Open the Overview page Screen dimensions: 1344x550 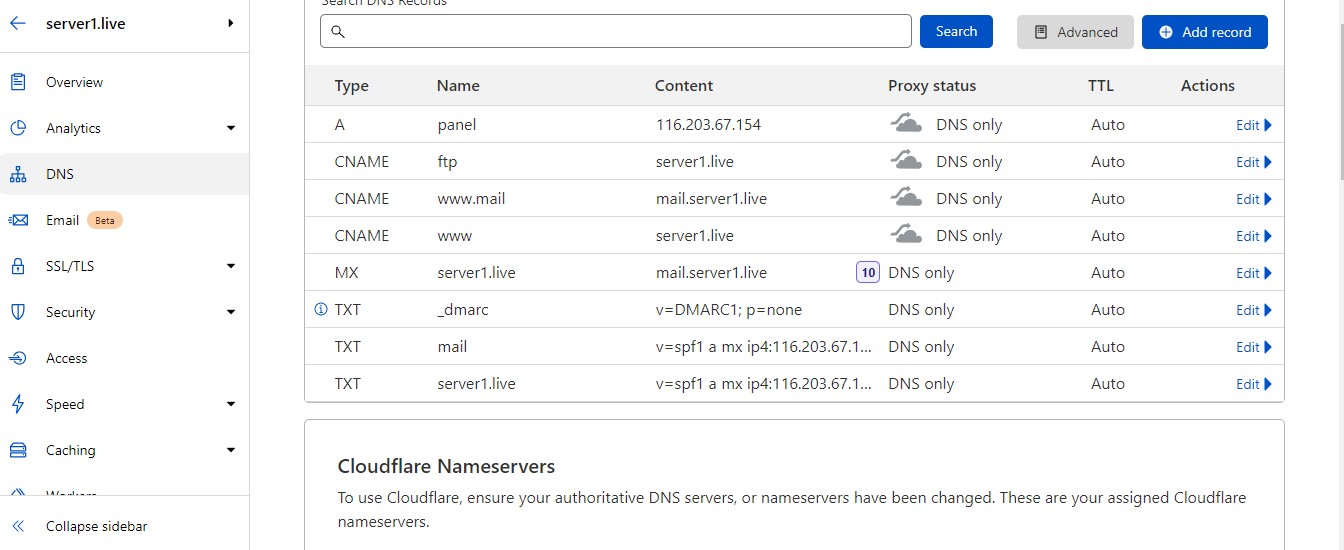click(74, 82)
